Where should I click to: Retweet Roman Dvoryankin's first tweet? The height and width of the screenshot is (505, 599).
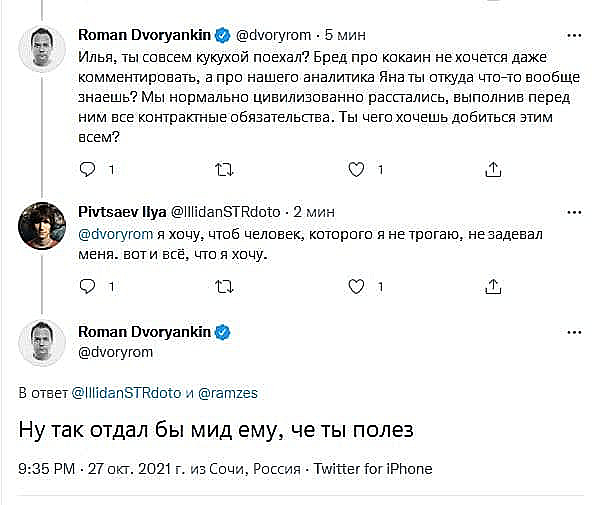tap(224, 169)
